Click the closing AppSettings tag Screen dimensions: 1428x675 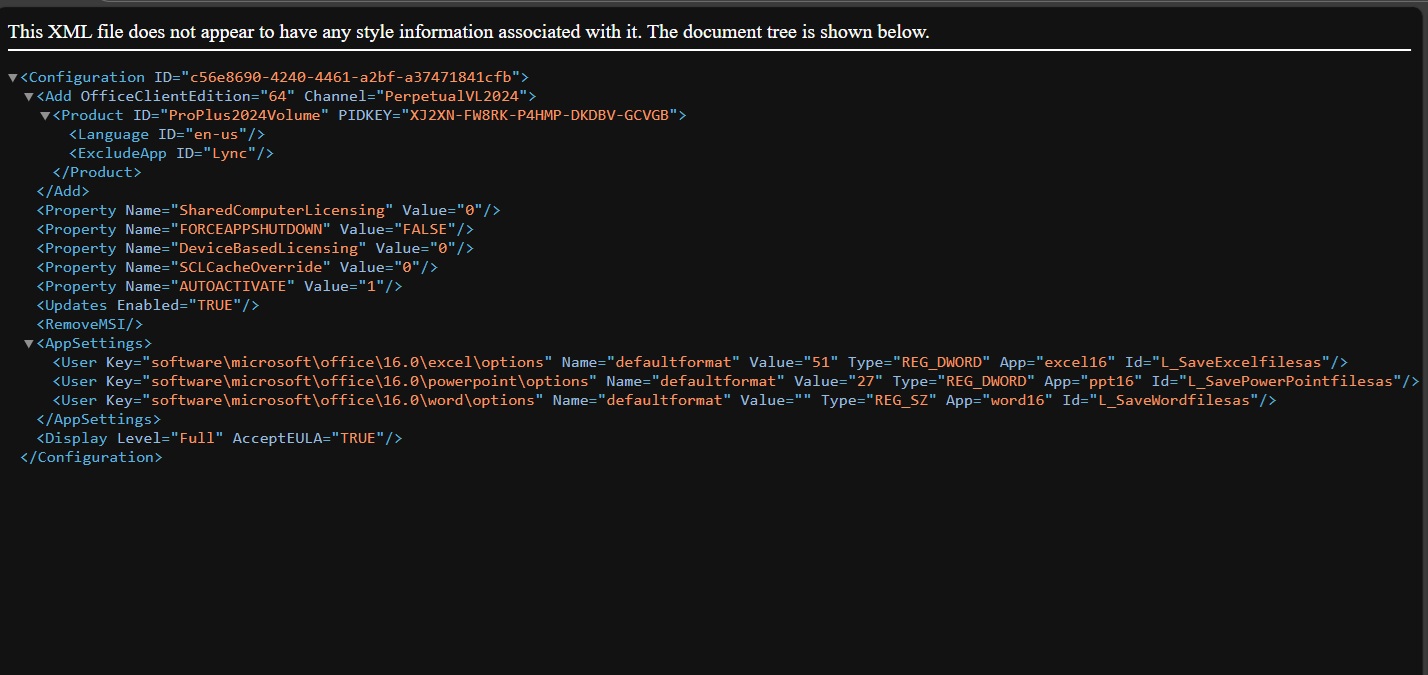click(99, 419)
